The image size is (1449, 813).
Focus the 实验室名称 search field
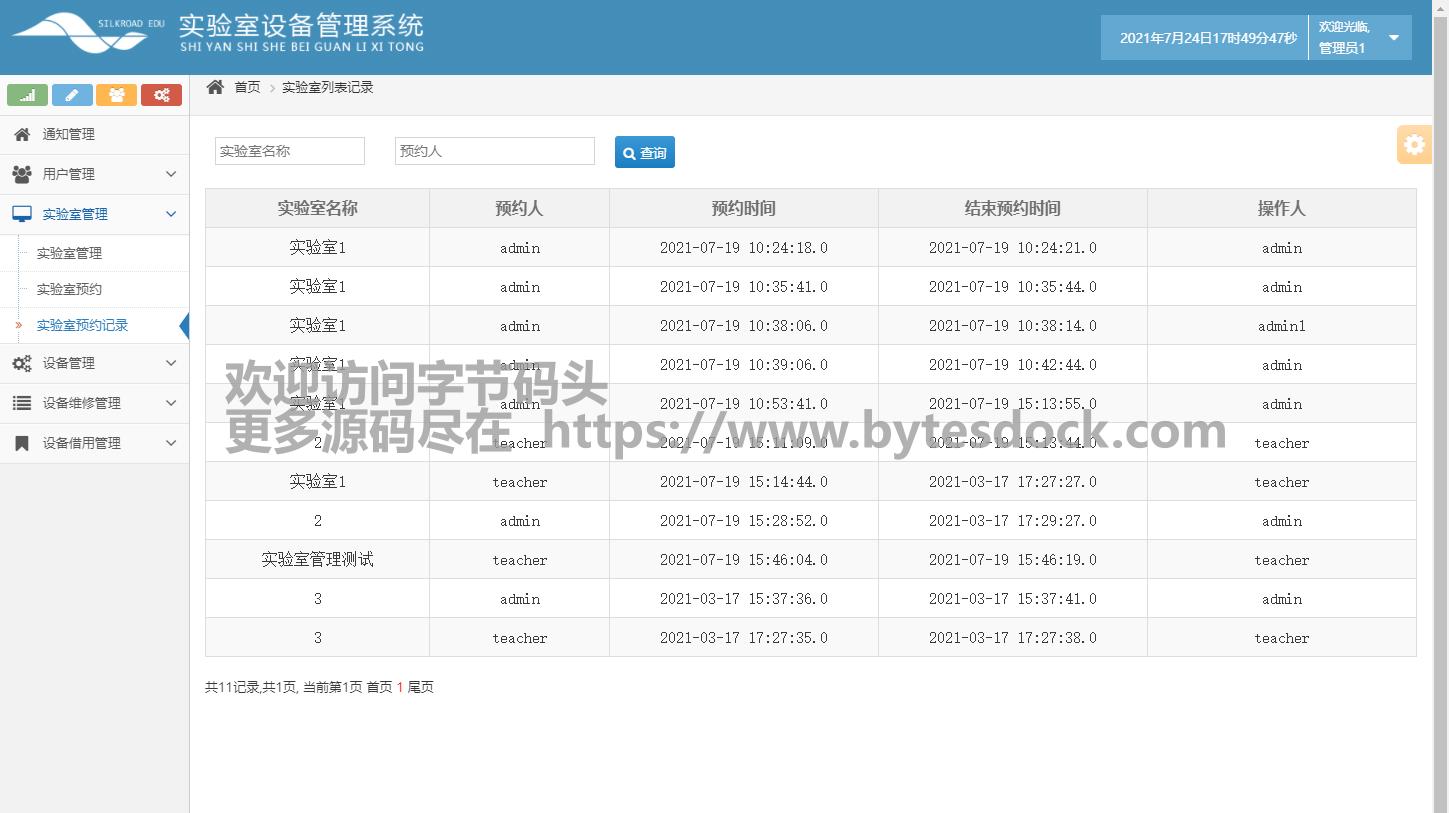click(x=289, y=151)
